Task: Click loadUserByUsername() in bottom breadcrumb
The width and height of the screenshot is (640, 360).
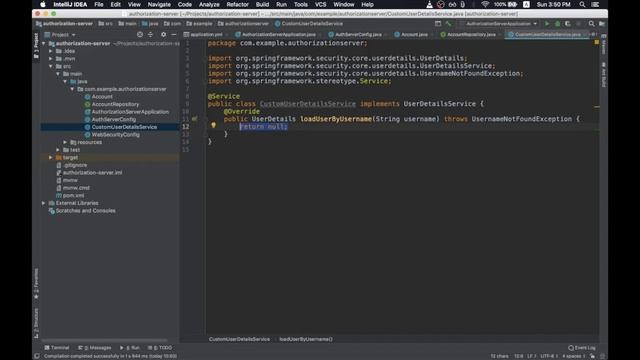Action: click(x=306, y=339)
